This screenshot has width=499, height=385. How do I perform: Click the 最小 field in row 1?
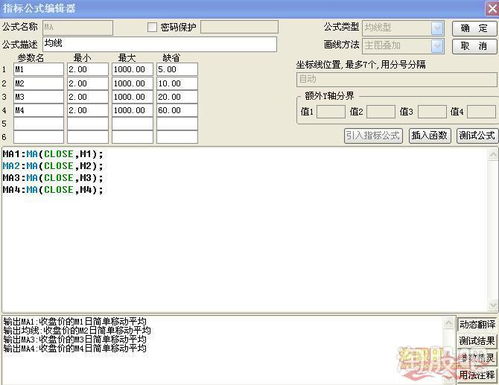click(88, 70)
